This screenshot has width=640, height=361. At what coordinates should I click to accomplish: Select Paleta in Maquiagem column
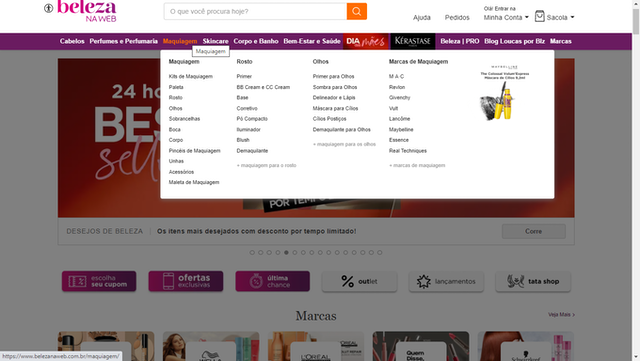coord(176,87)
